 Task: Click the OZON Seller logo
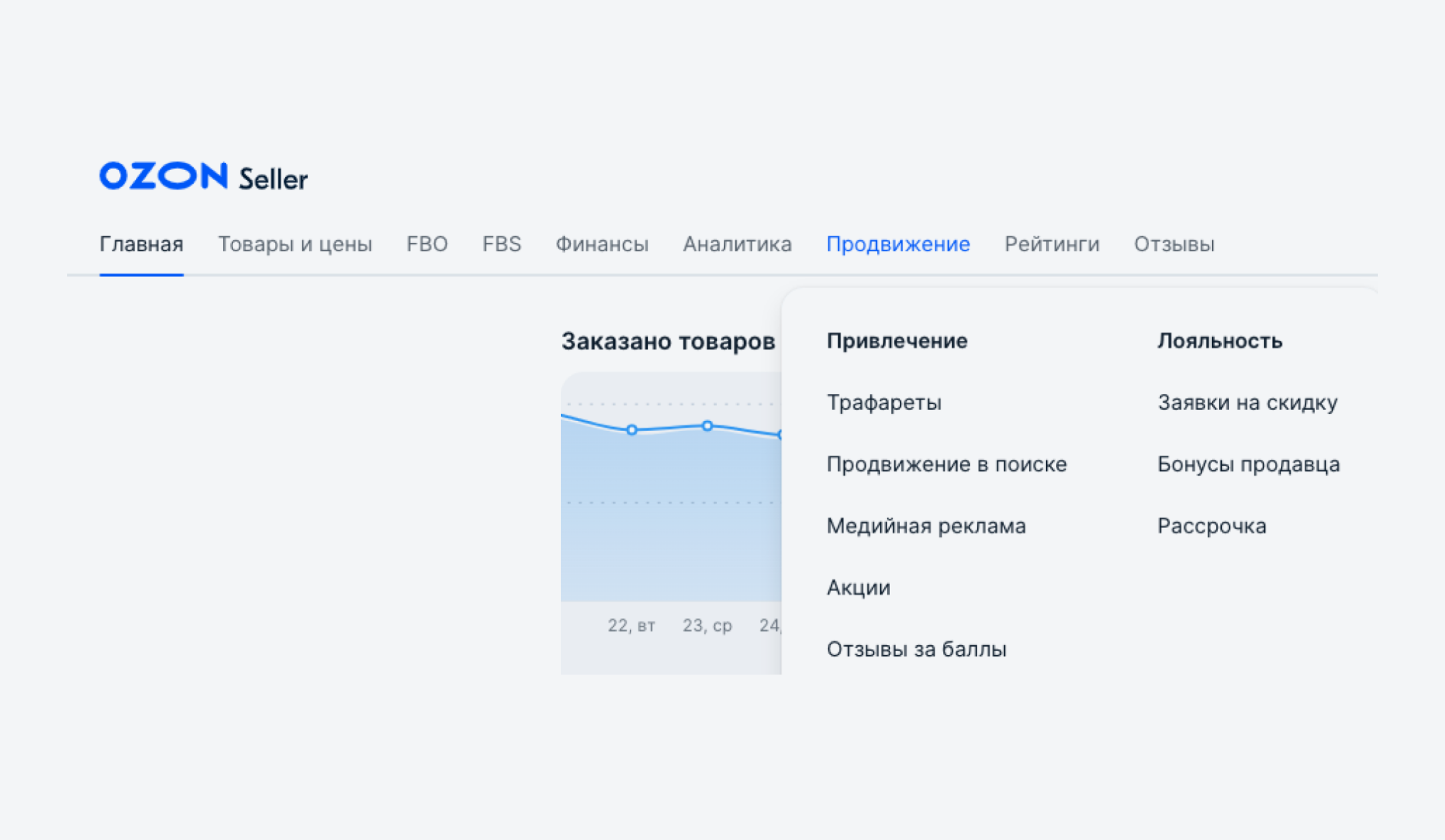[x=204, y=177]
